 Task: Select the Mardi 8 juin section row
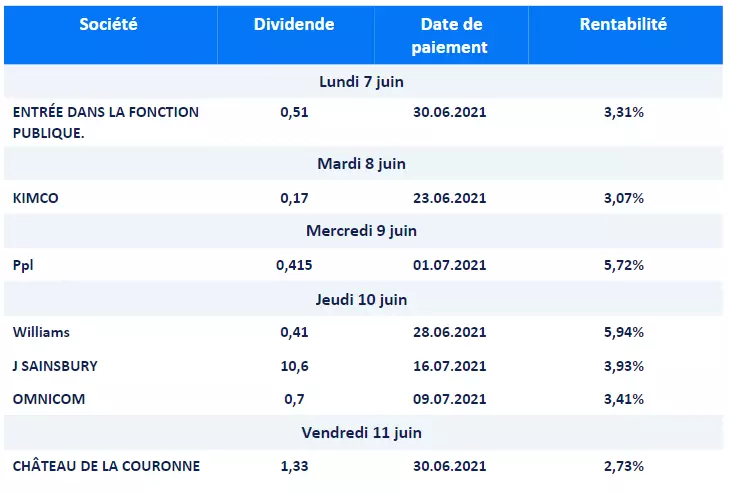tap(364, 164)
